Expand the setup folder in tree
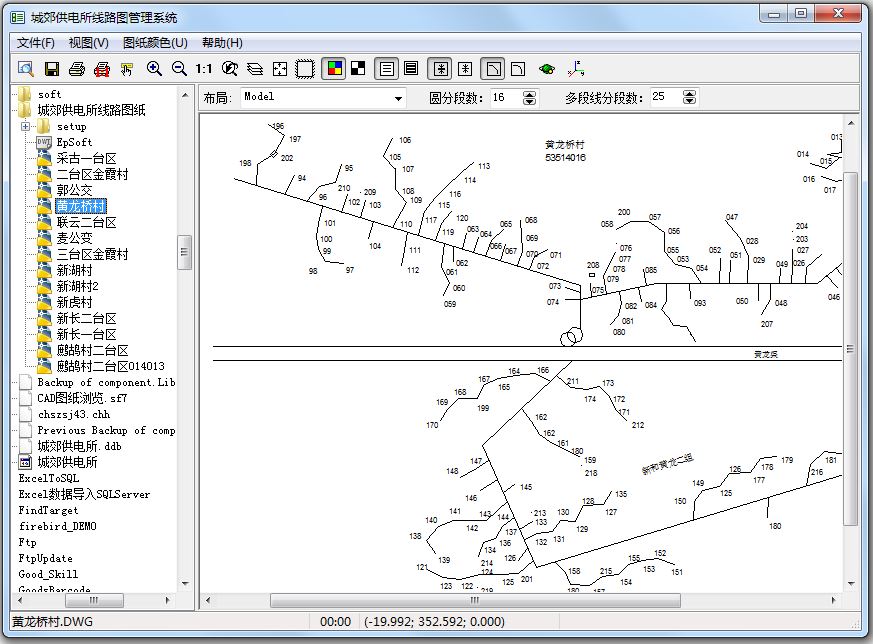Image resolution: width=873 pixels, height=644 pixels. (x=24, y=127)
